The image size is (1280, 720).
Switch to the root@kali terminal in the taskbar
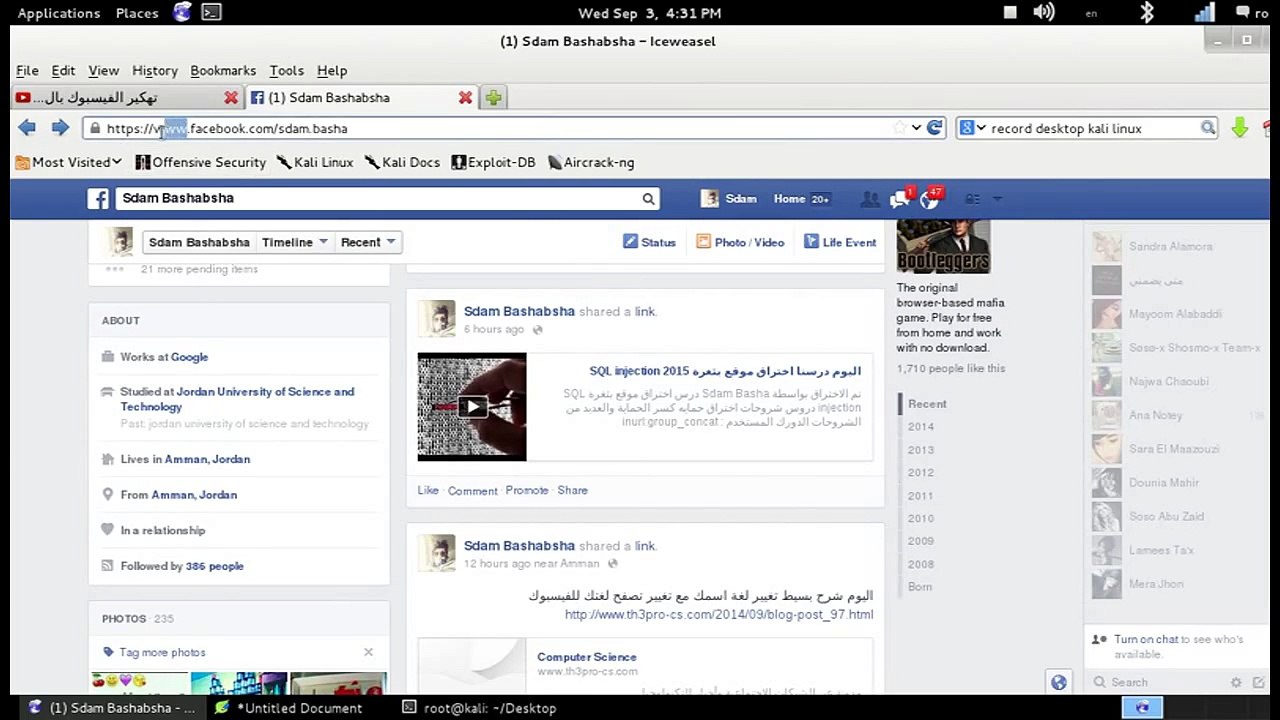click(x=479, y=708)
